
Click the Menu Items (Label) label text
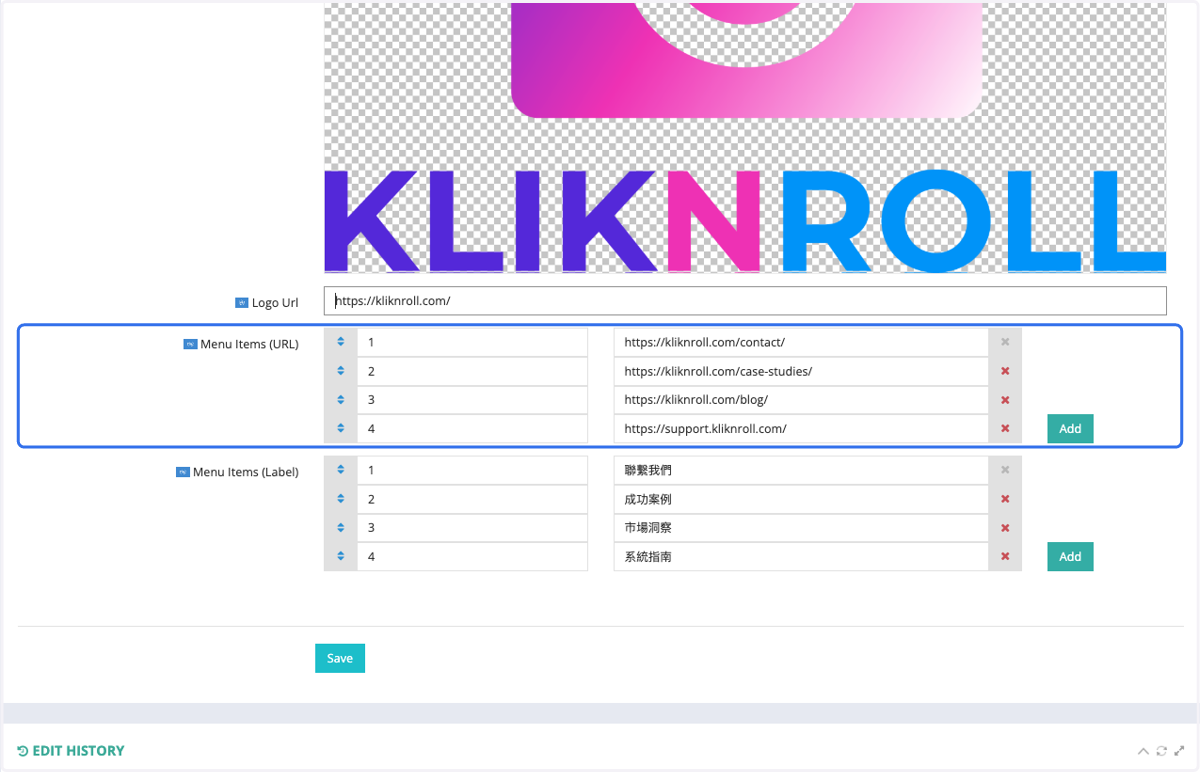coord(246,472)
